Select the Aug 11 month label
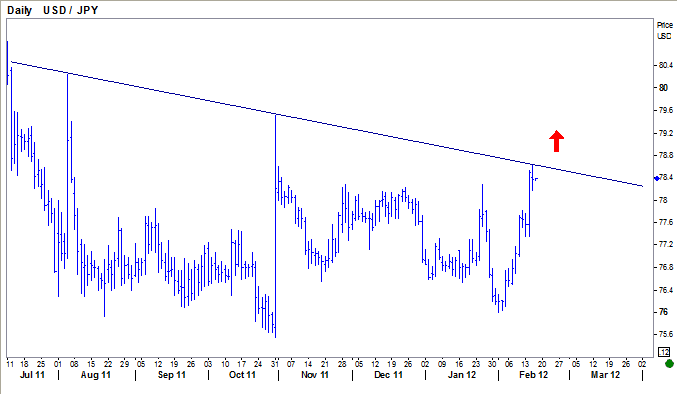 point(96,375)
